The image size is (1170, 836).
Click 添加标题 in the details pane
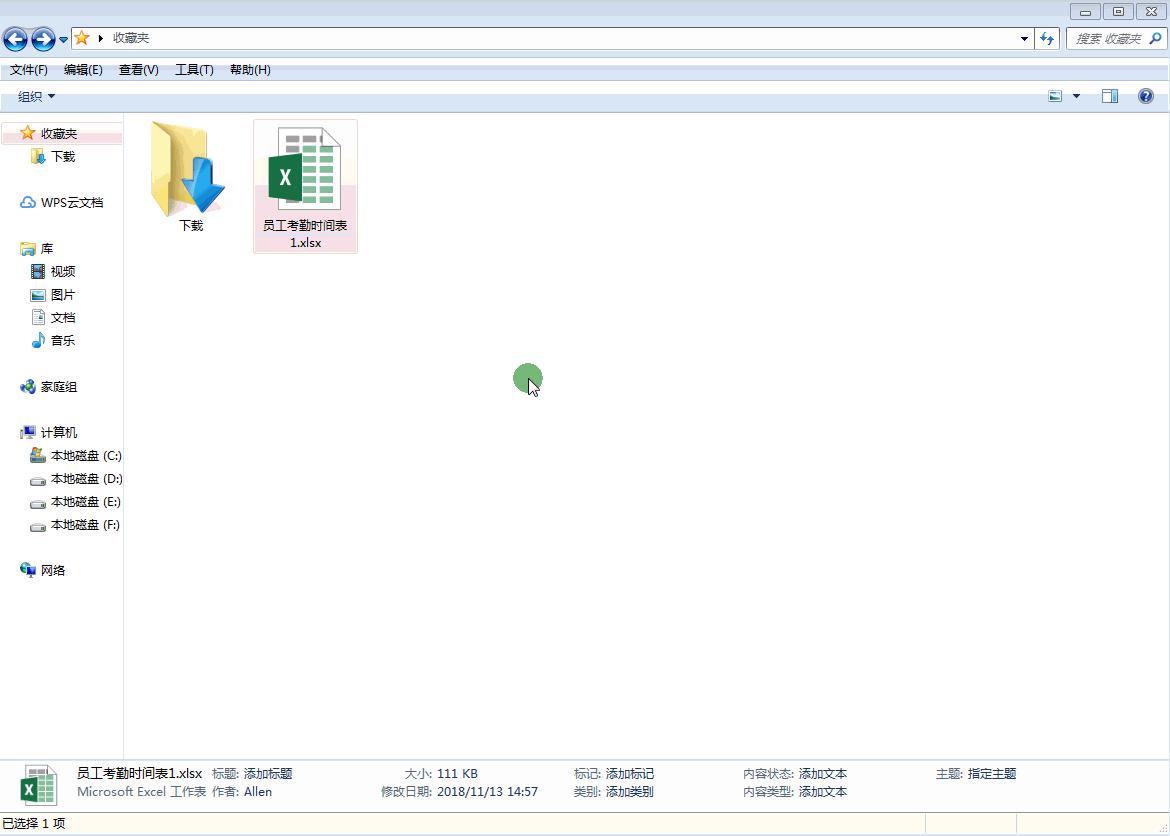pyautogui.click(x=268, y=773)
